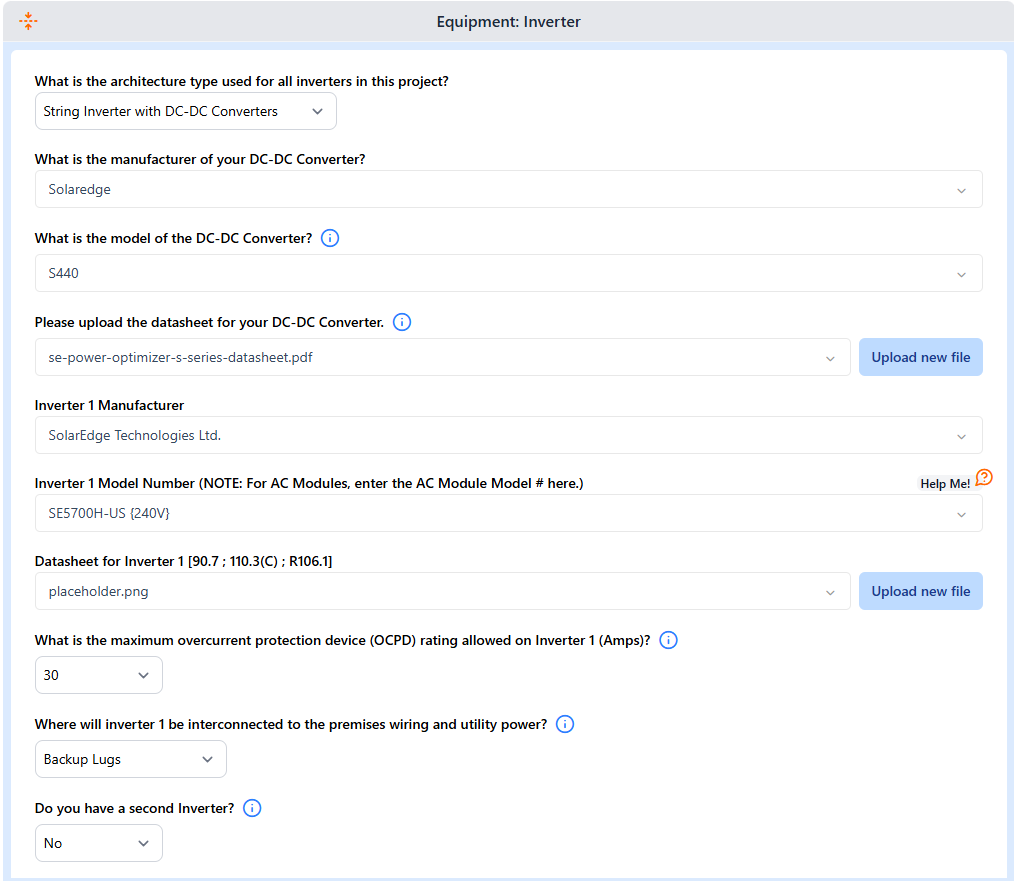Click the Help Me! label
1014x881 pixels.
[x=945, y=484]
